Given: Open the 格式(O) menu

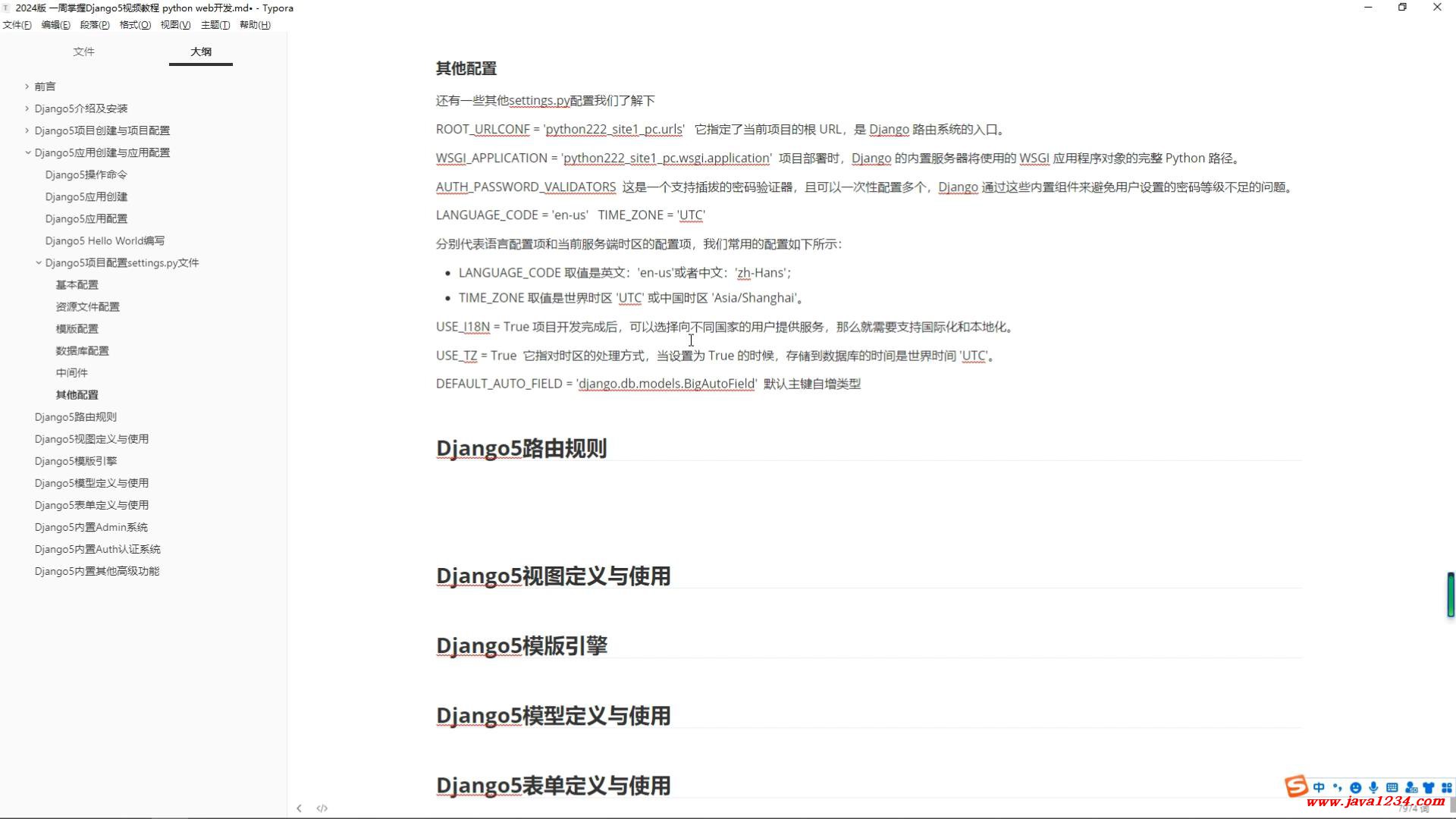Looking at the screenshot, I should tap(135, 25).
